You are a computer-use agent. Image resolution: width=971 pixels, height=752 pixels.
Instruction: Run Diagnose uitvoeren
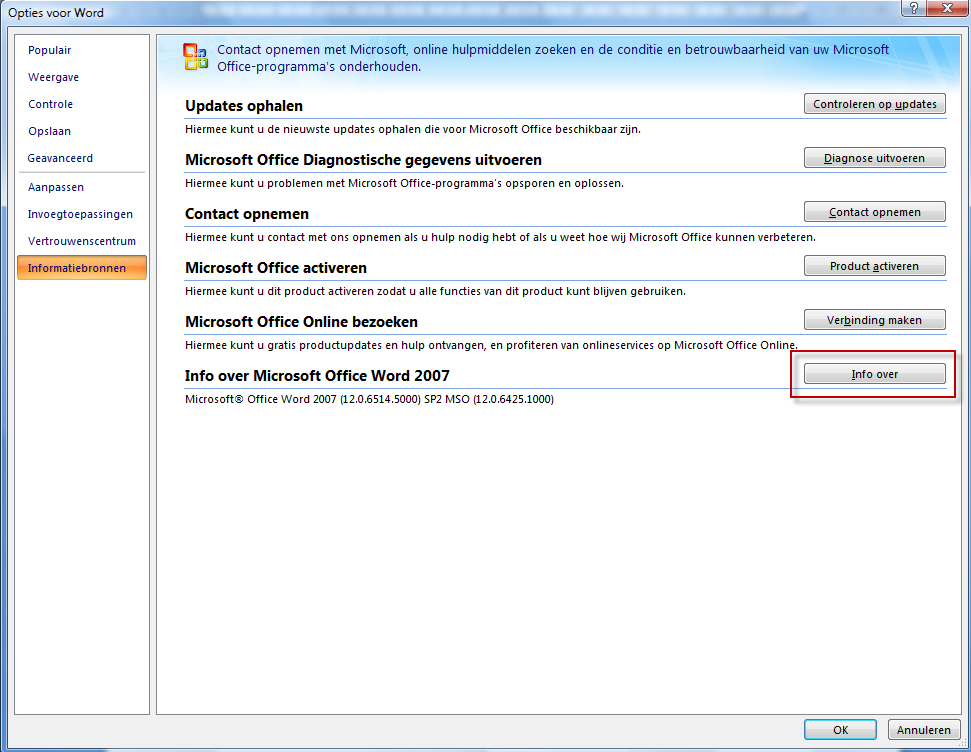[x=874, y=157]
